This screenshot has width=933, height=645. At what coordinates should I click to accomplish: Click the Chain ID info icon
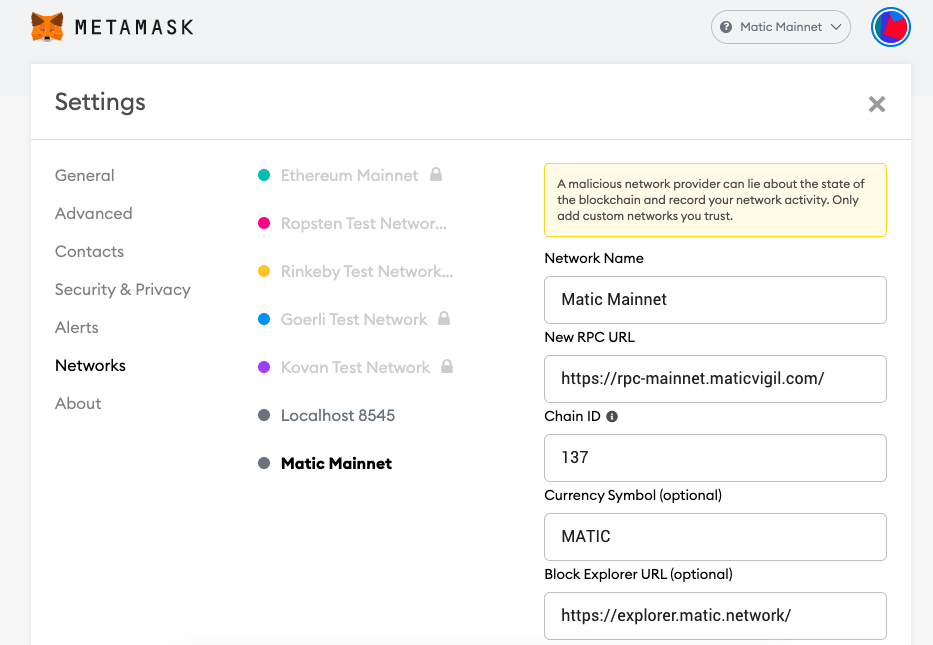(612, 417)
